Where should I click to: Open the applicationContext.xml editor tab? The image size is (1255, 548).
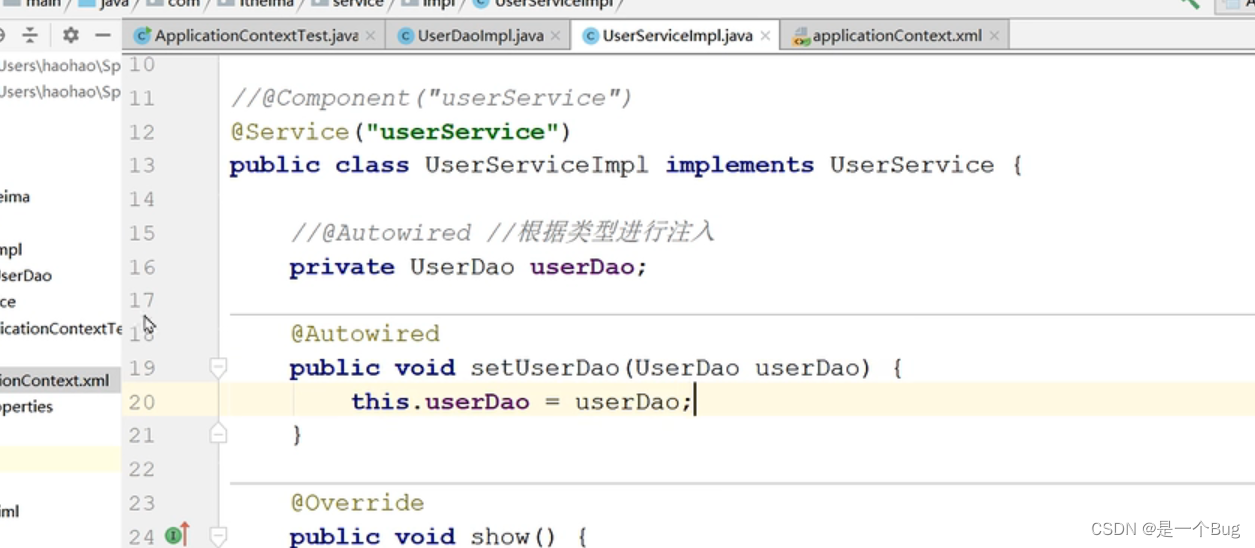coord(896,36)
